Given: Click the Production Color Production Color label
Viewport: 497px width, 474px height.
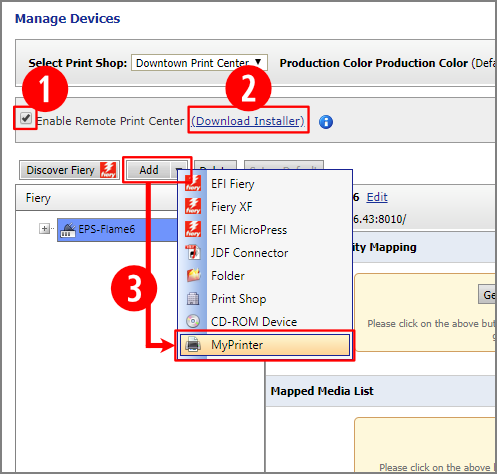Looking at the screenshot, I should 374,63.
